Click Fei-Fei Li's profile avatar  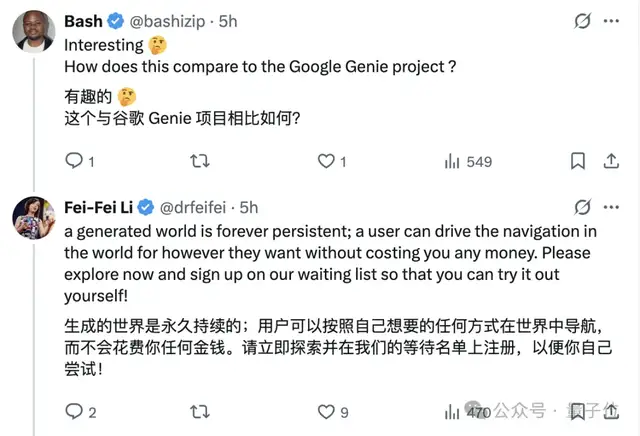tap(33, 217)
